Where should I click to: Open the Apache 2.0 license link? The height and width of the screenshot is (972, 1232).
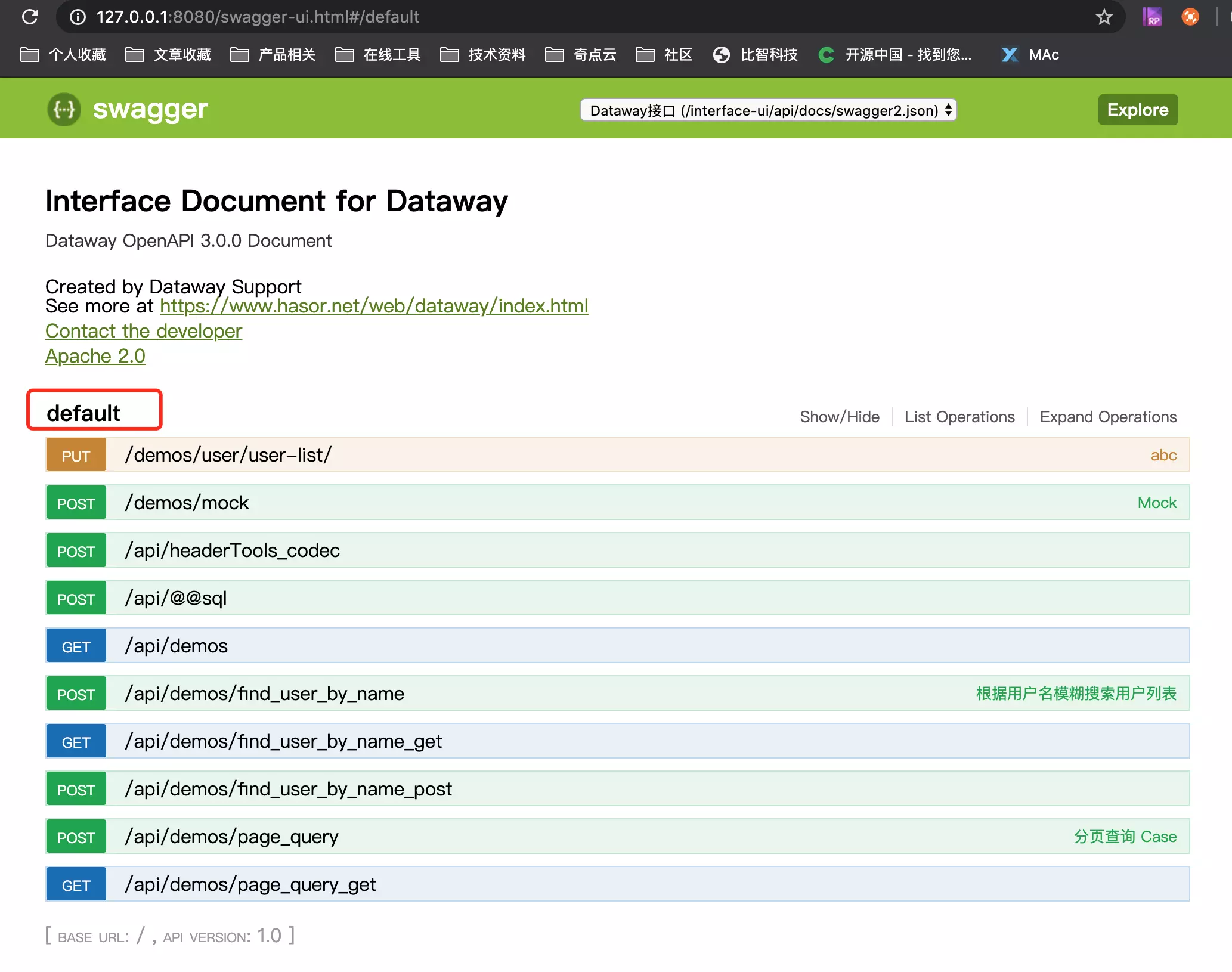(95, 356)
